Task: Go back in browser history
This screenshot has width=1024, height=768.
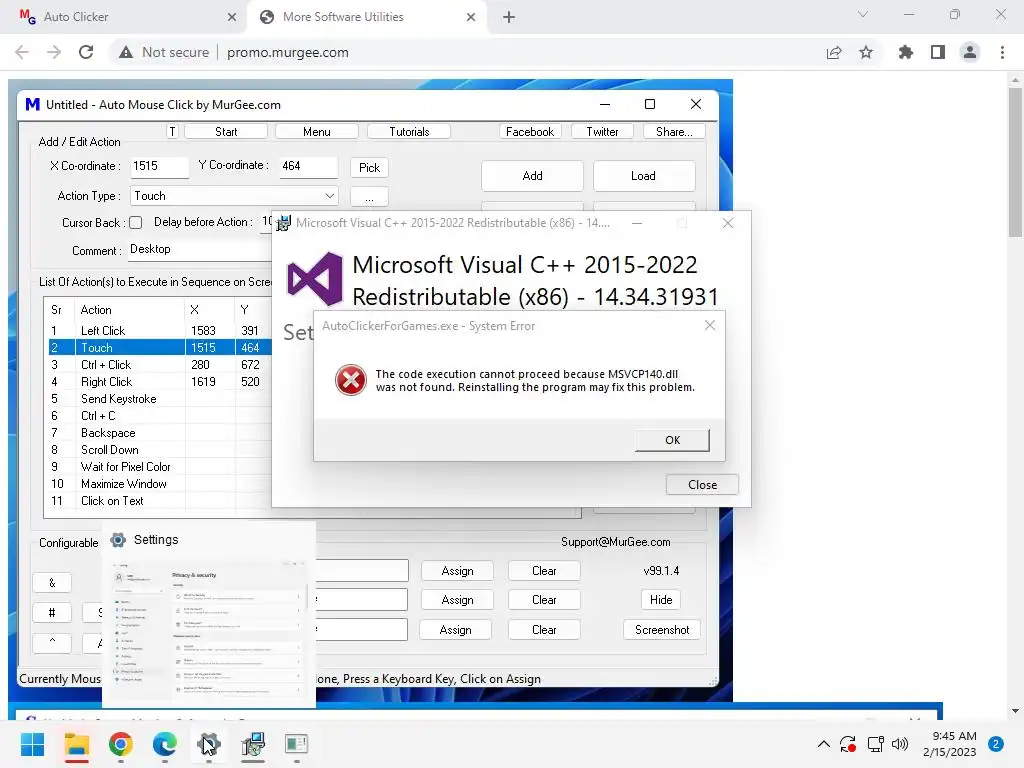Action: (22, 52)
